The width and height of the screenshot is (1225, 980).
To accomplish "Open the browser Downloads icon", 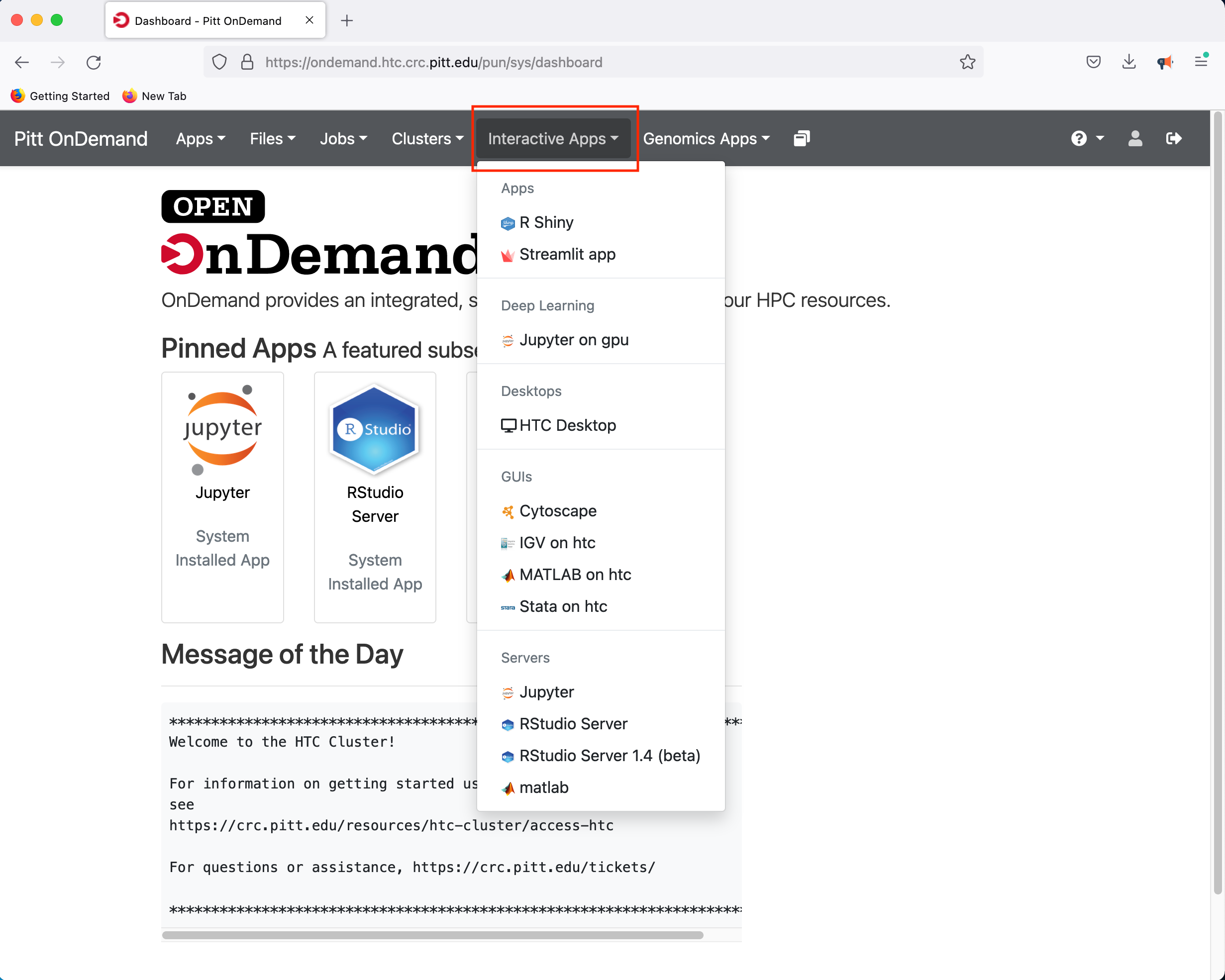I will click(1128, 62).
